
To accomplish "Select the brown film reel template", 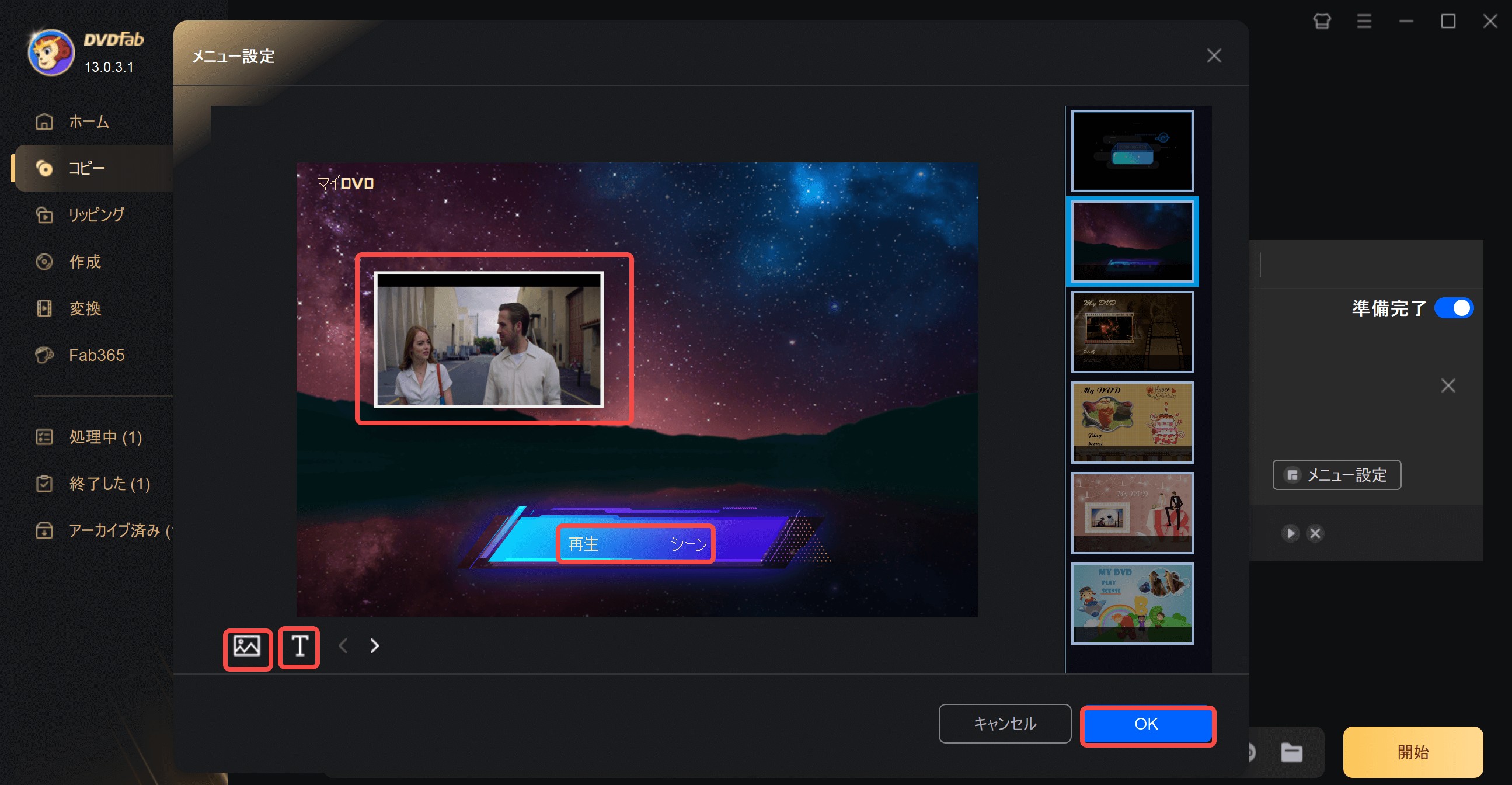I will pos(1132,332).
